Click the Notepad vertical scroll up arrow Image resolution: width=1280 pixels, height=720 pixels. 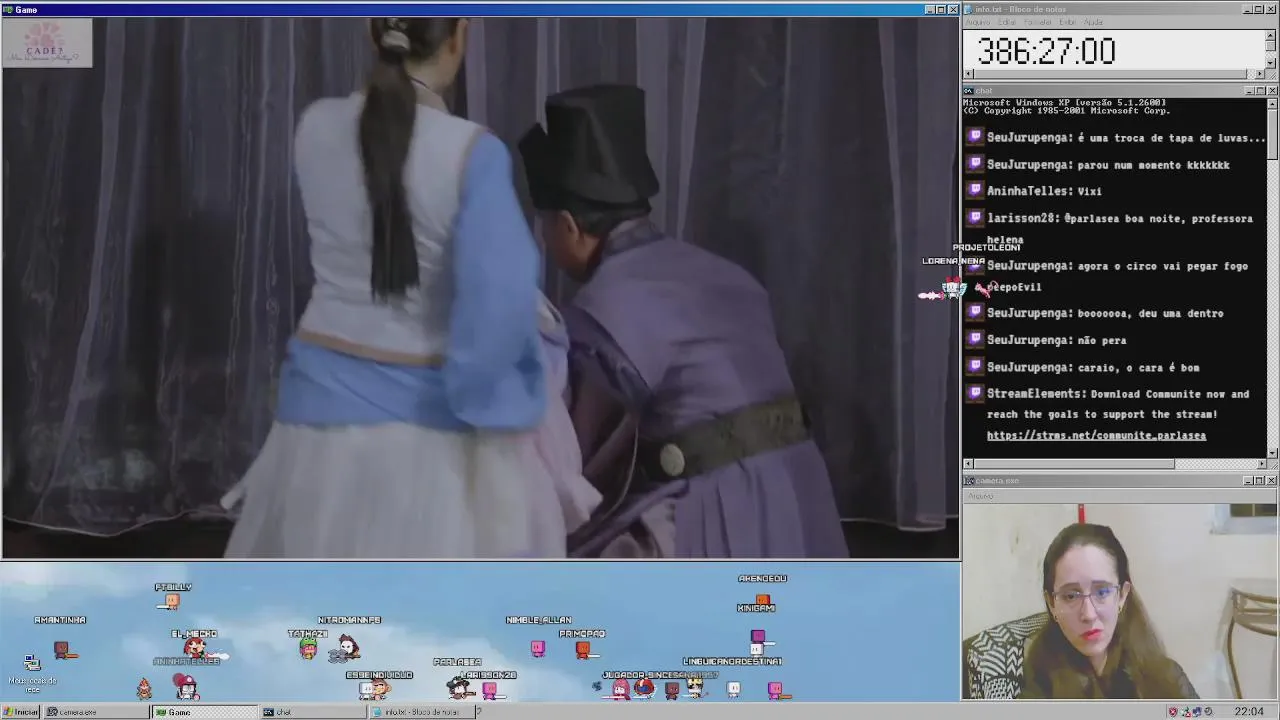1272,34
